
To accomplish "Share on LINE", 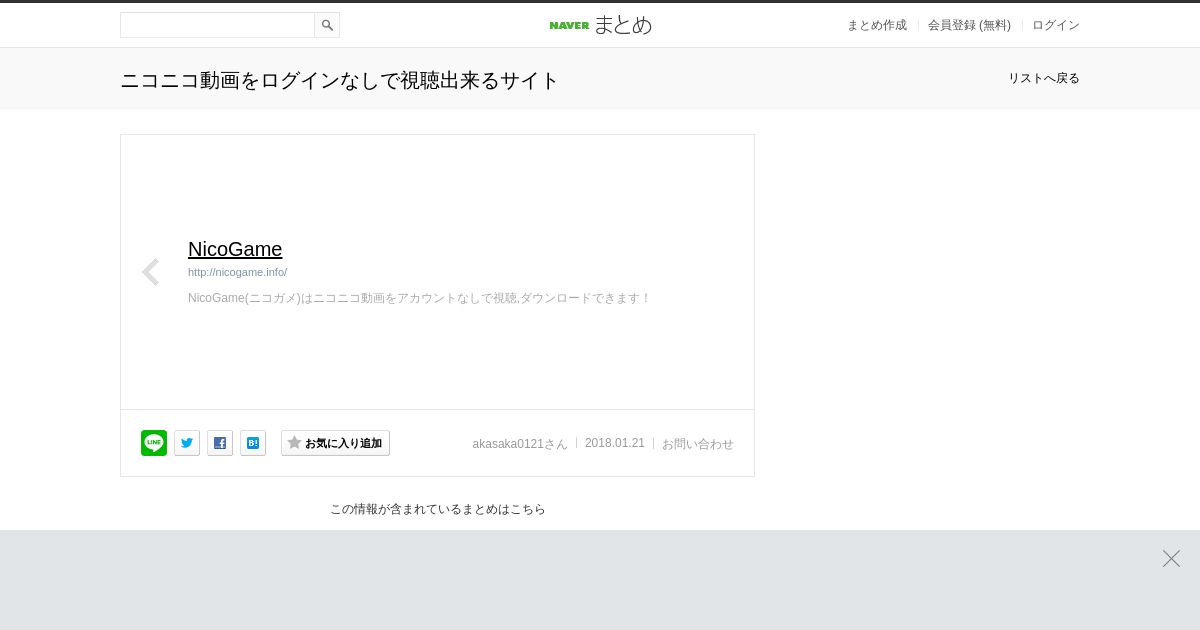I will pyautogui.click(x=154, y=443).
